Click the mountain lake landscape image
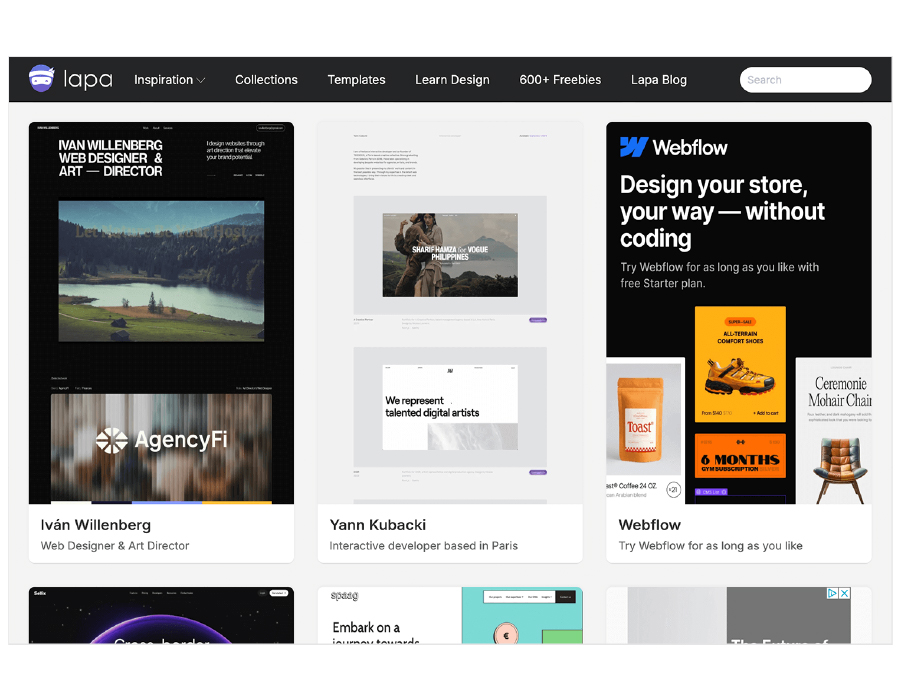Viewport: 901px width, 700px height. click(x=161, y=271)
